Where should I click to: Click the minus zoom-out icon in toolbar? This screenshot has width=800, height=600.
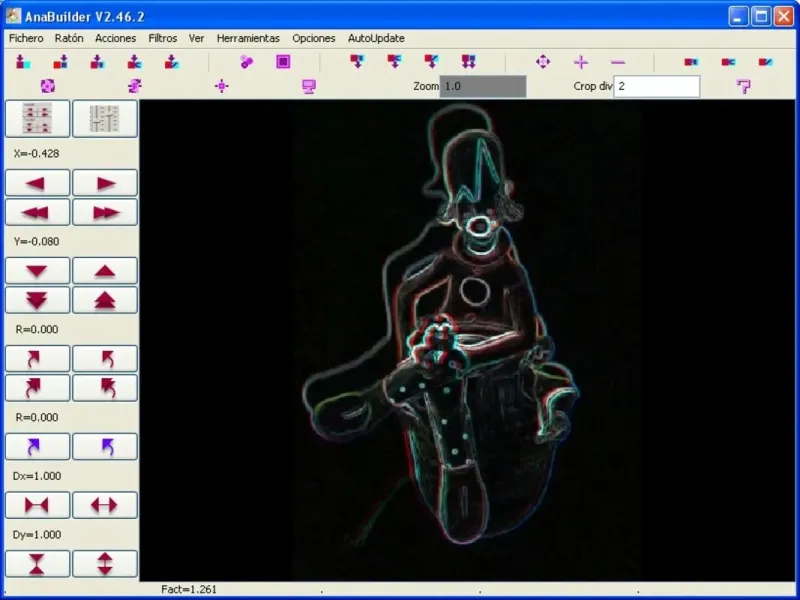[618, 62]
